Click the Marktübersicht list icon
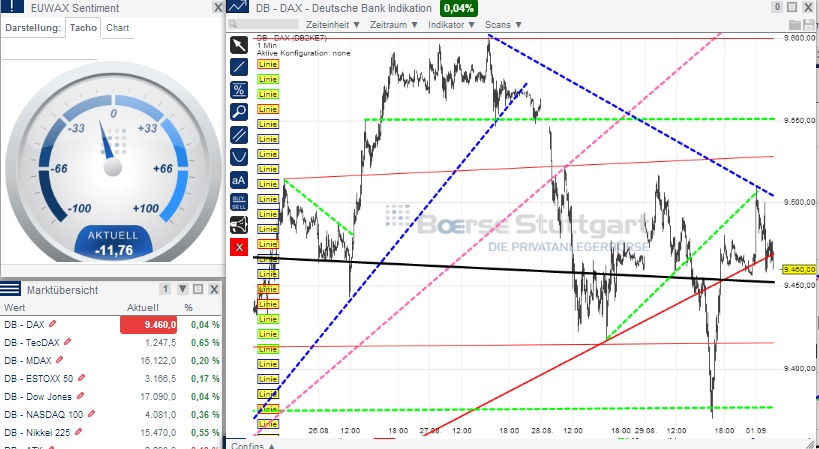Image resolution: width=819 pixels, height=449 pixels. [x=10, y=289]
